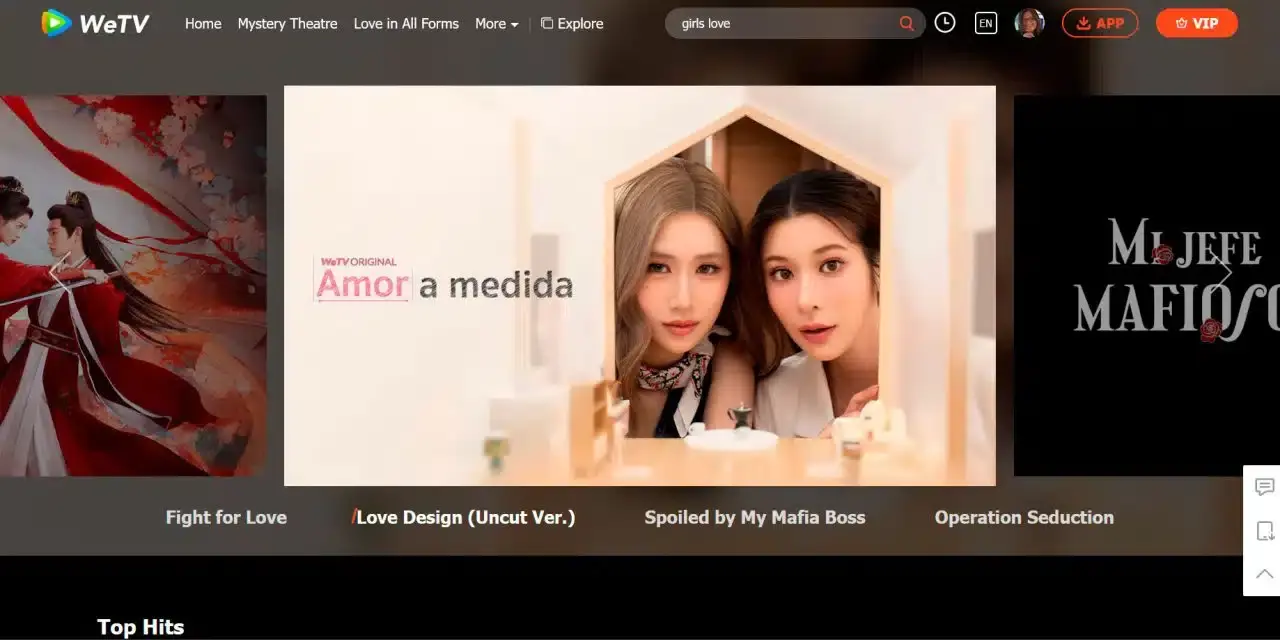
Task: Open the EN language selector
Action: 986,23
